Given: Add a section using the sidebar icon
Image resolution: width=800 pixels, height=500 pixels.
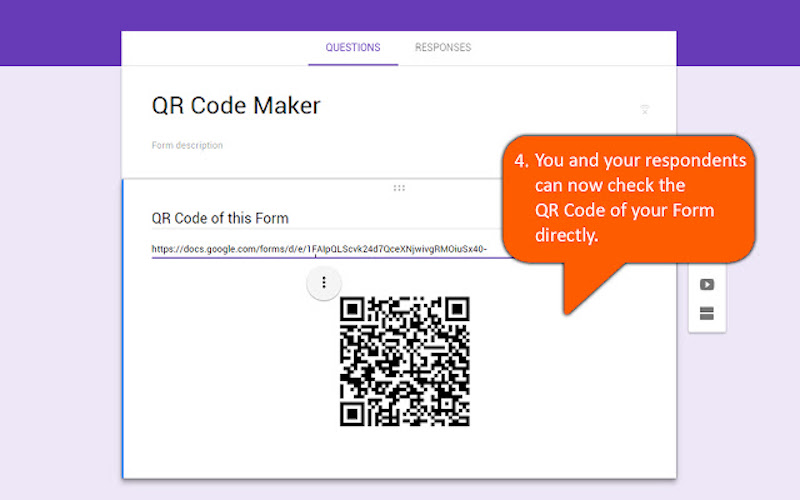Looking at the screenshot, I should pyautogui.click(x=707, y=313).
